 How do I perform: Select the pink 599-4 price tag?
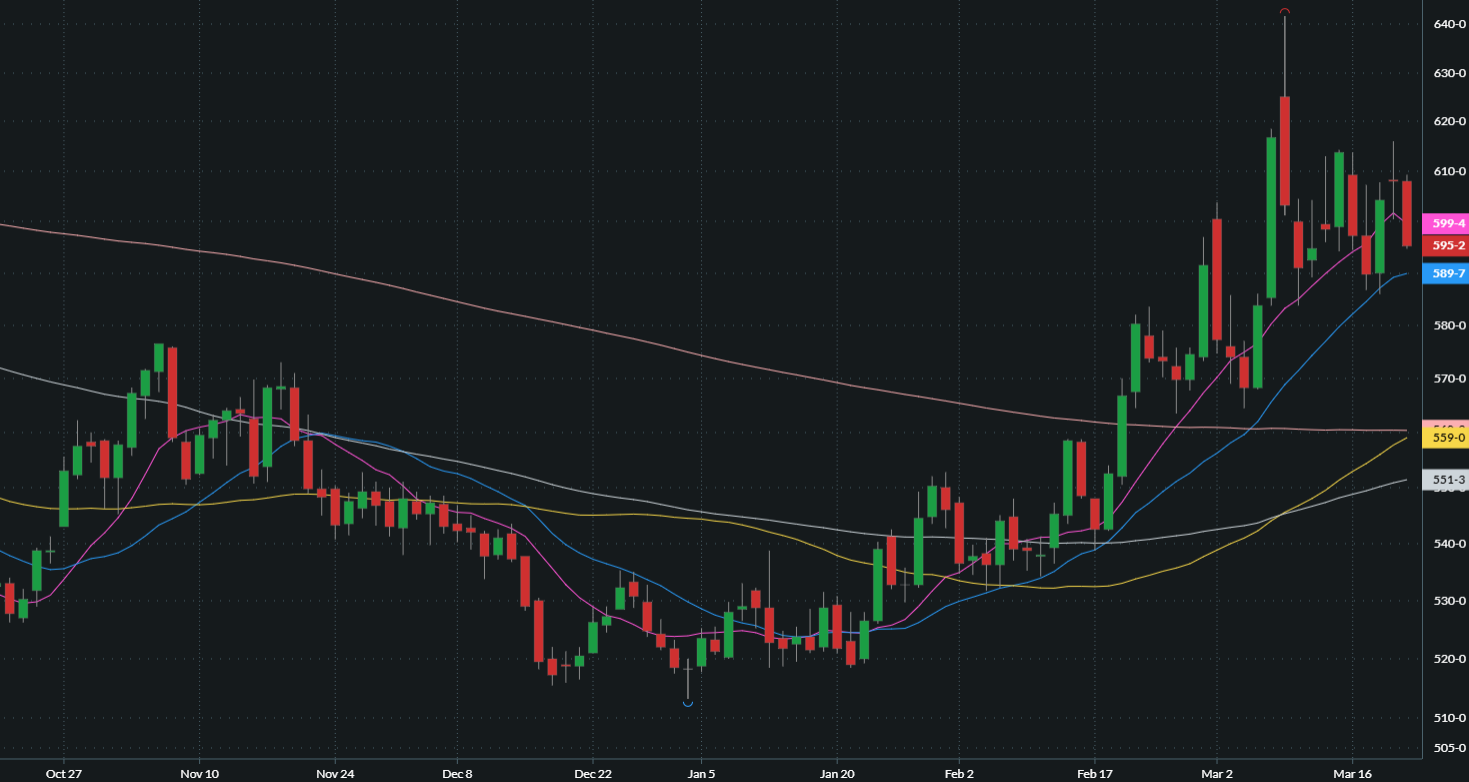[x=1447, y=224]
